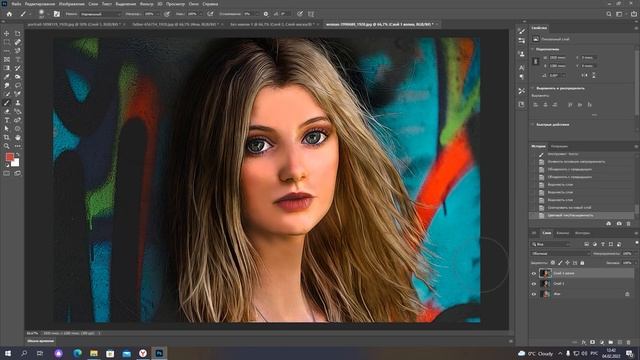Select the Crop tool
The width and height of the screenshot is (640, 360).
tap(7, 137)
